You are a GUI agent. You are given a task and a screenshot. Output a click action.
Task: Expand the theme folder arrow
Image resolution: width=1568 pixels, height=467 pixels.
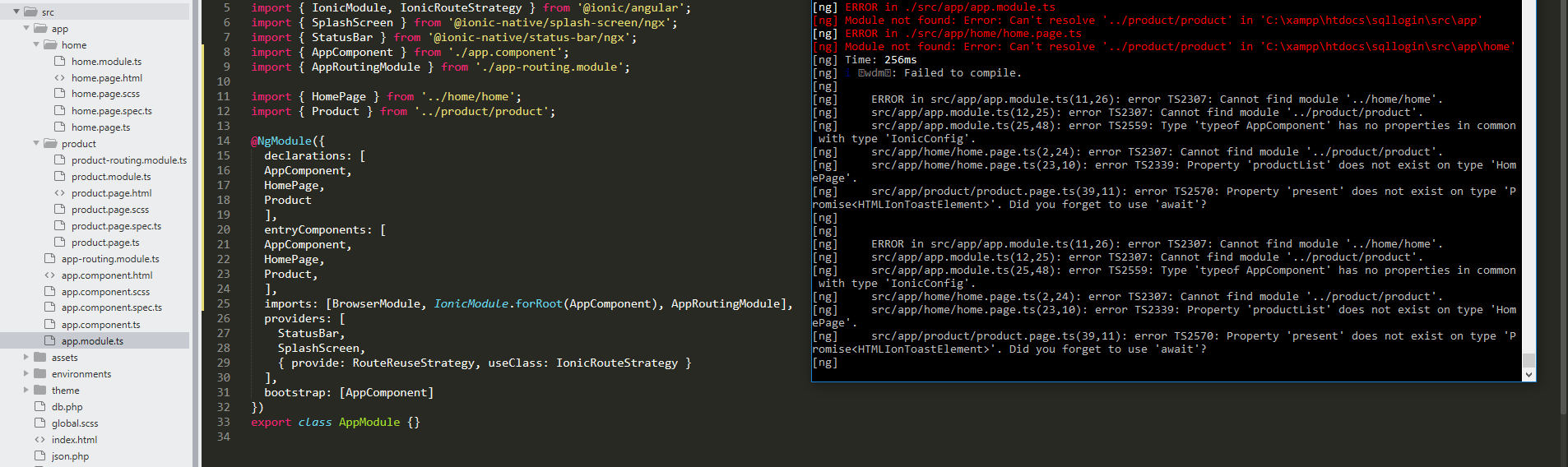click(x=26, y=390)
